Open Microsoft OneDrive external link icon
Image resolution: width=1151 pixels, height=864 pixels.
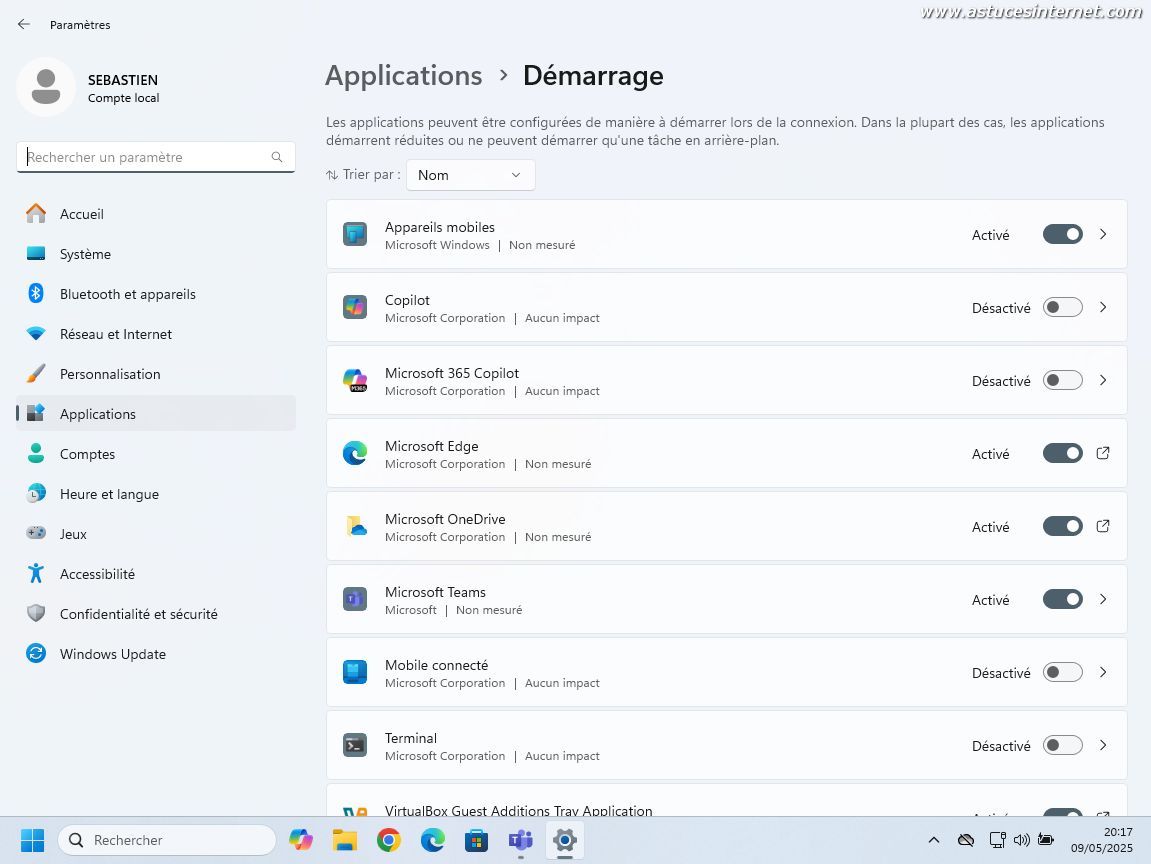tap(1103, 526)
